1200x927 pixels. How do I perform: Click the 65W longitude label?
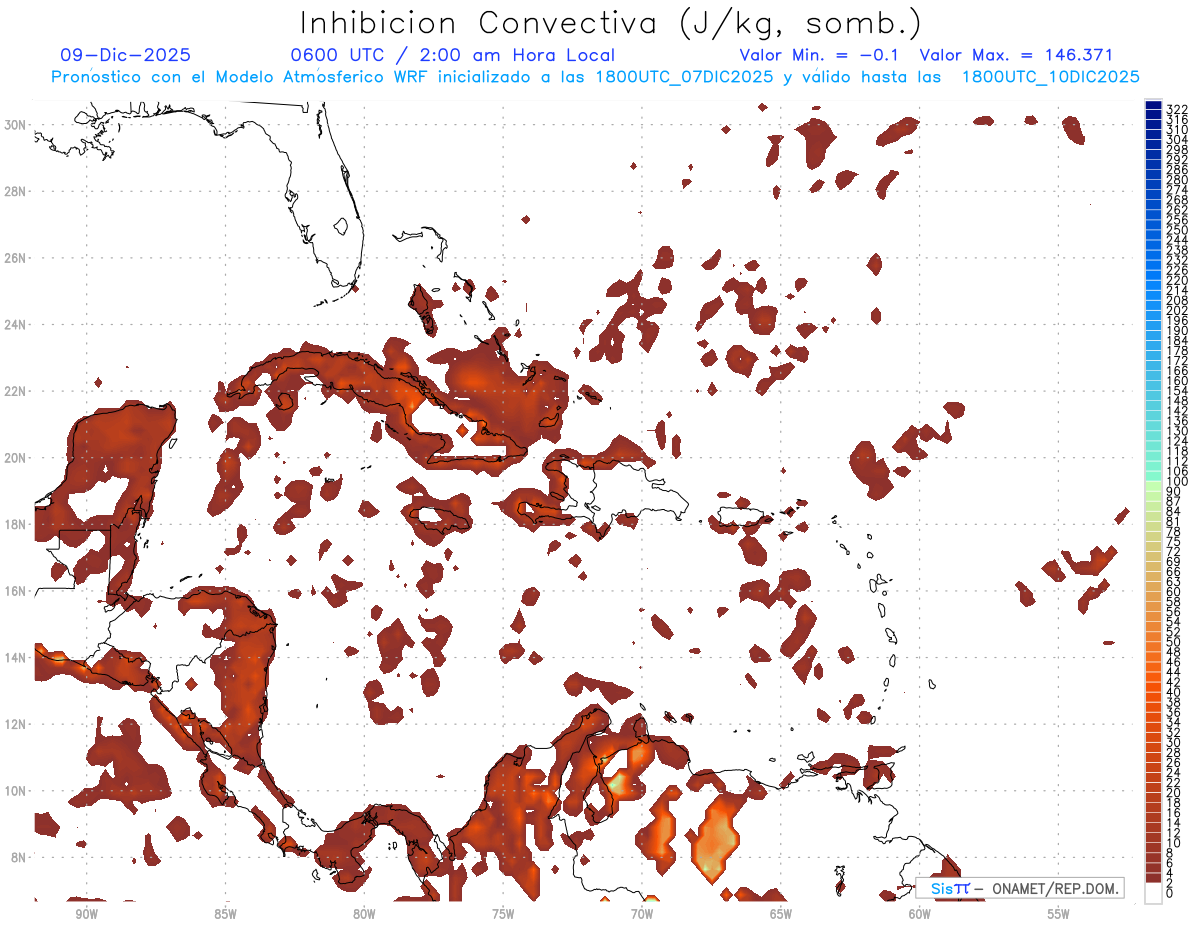pyautogui.click(x=781, y=913)
